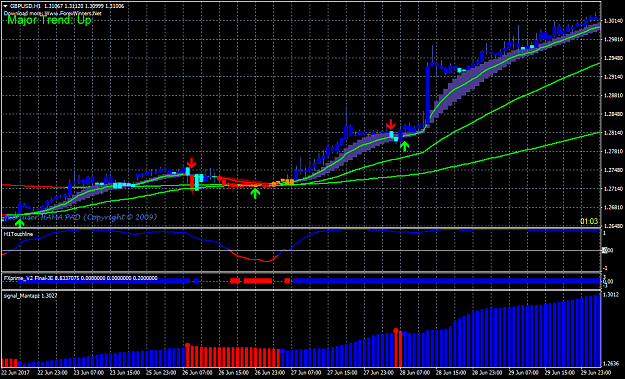Click the GBPUSD,H1 symbol and price header
This screenshot has height=379, width=625.
click(x=67, y=6)
